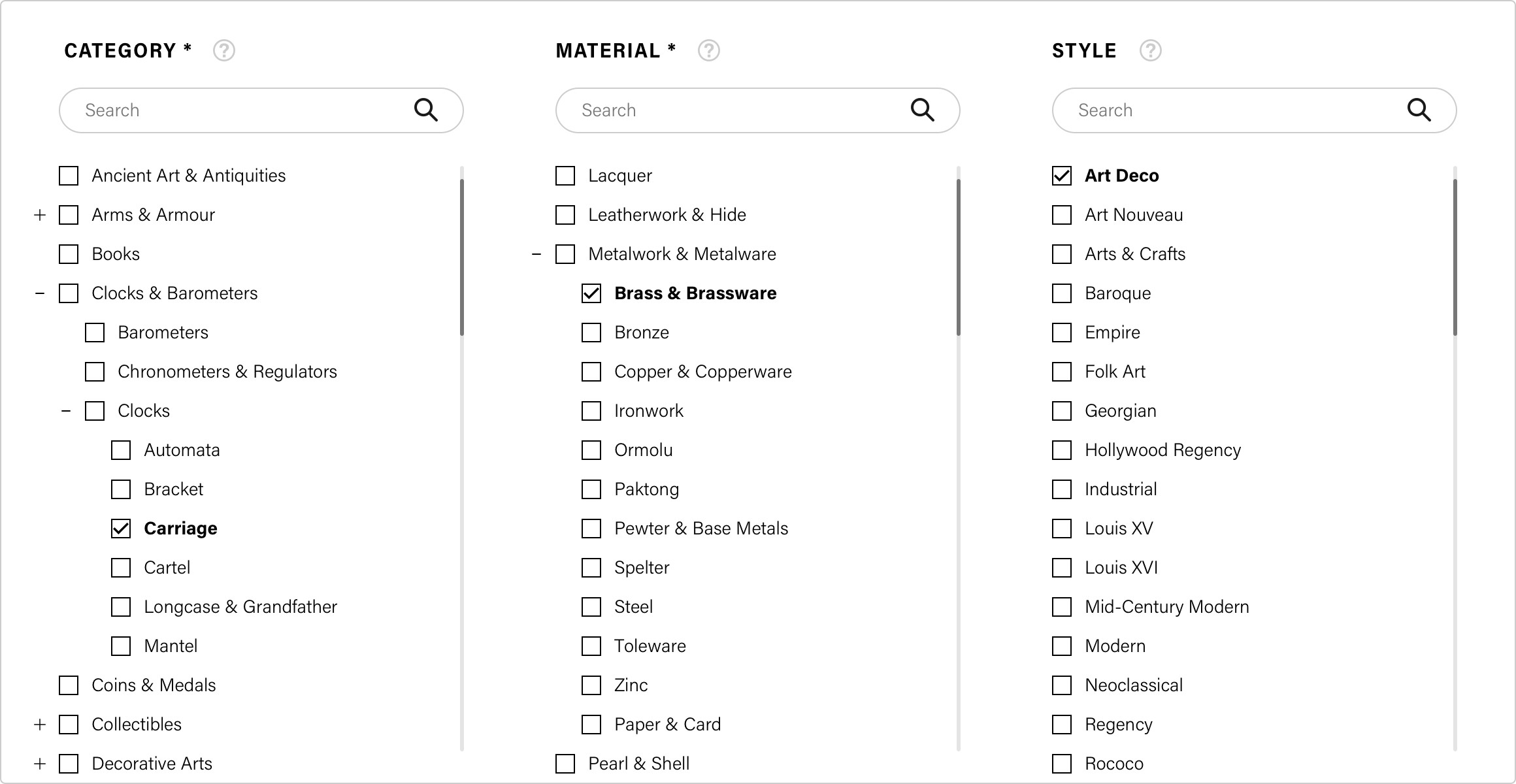The height and width of the screenshot is (784, 1516).
Task: Click the Category search magnifier icon
Action: [x=426, y=110]
